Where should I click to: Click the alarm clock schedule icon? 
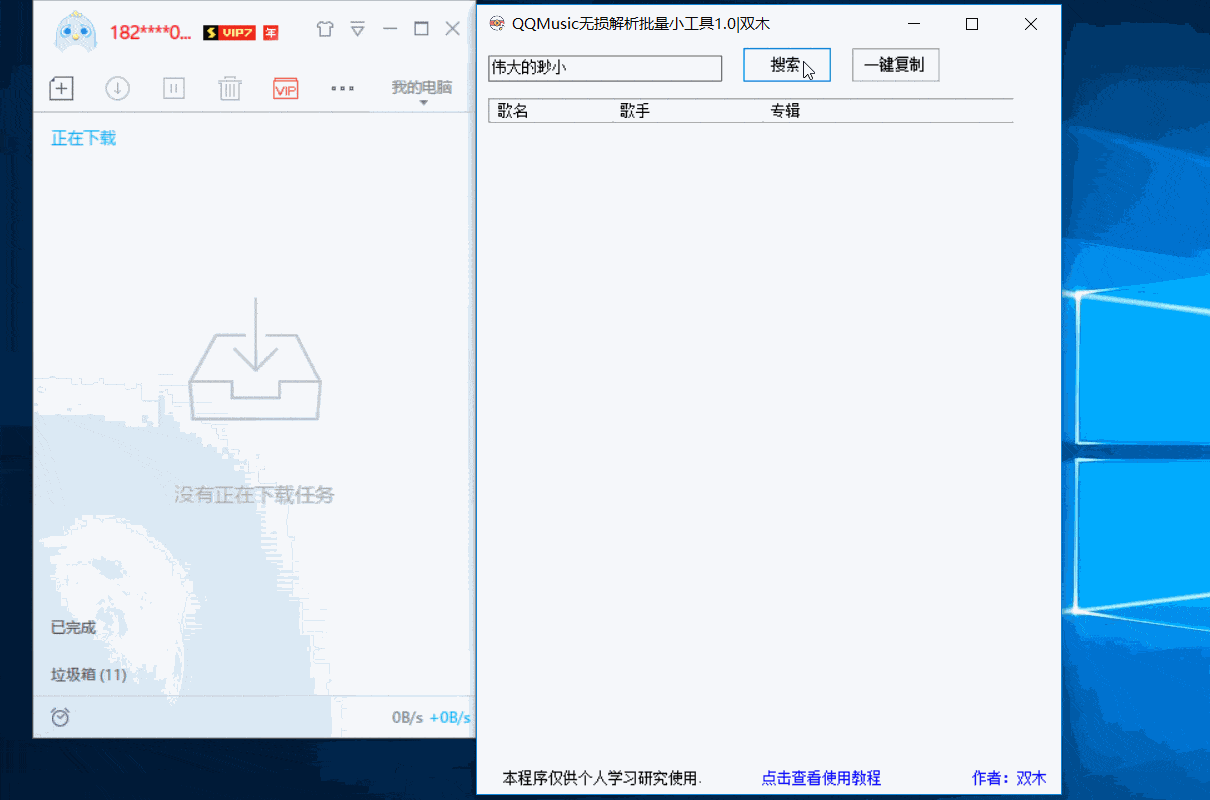click(x=60, y=717)
